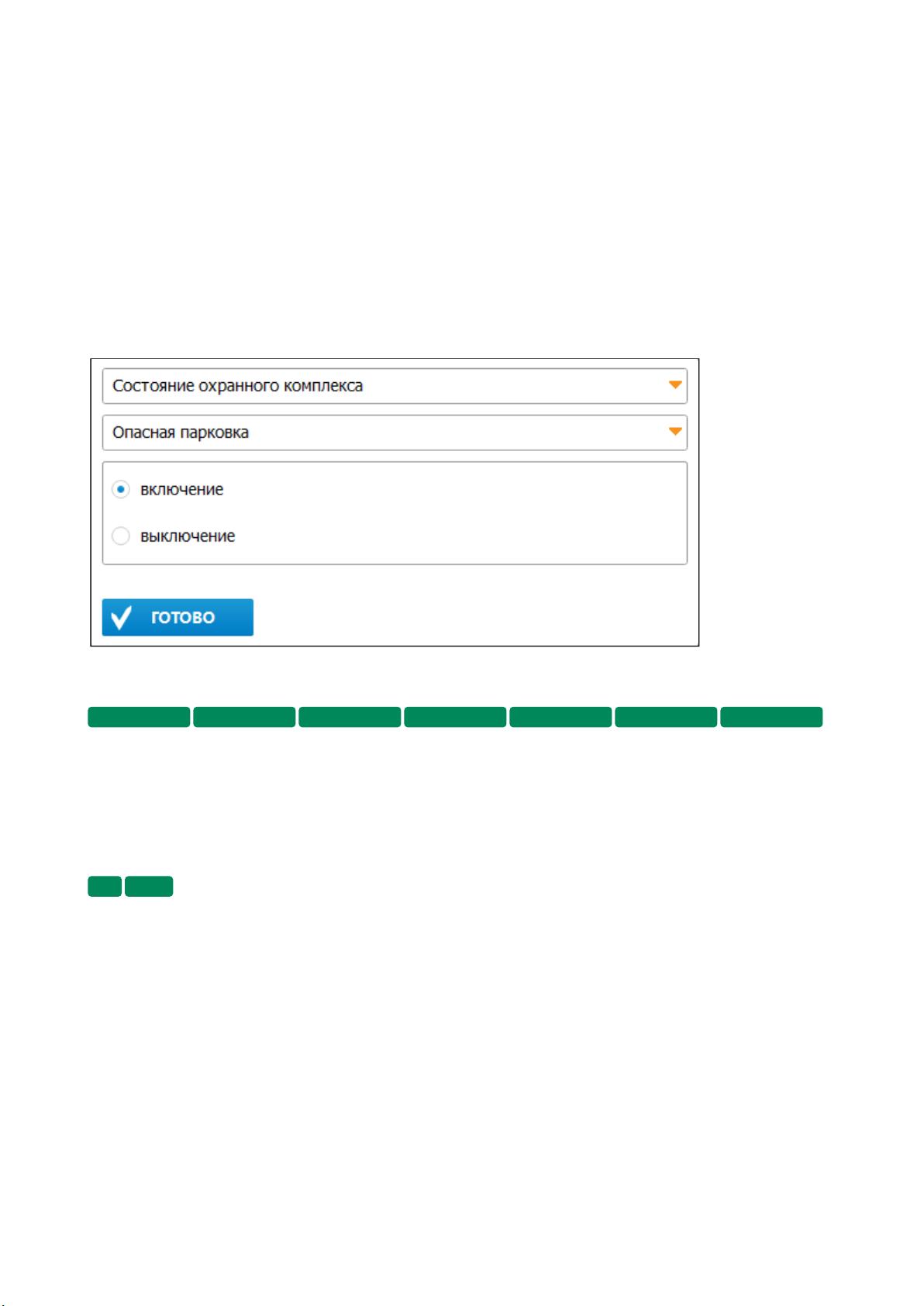This screenshot has height=1306, width=924.
Task: Click the wider green block in lower pair
Action: click(x=149, y=886)
